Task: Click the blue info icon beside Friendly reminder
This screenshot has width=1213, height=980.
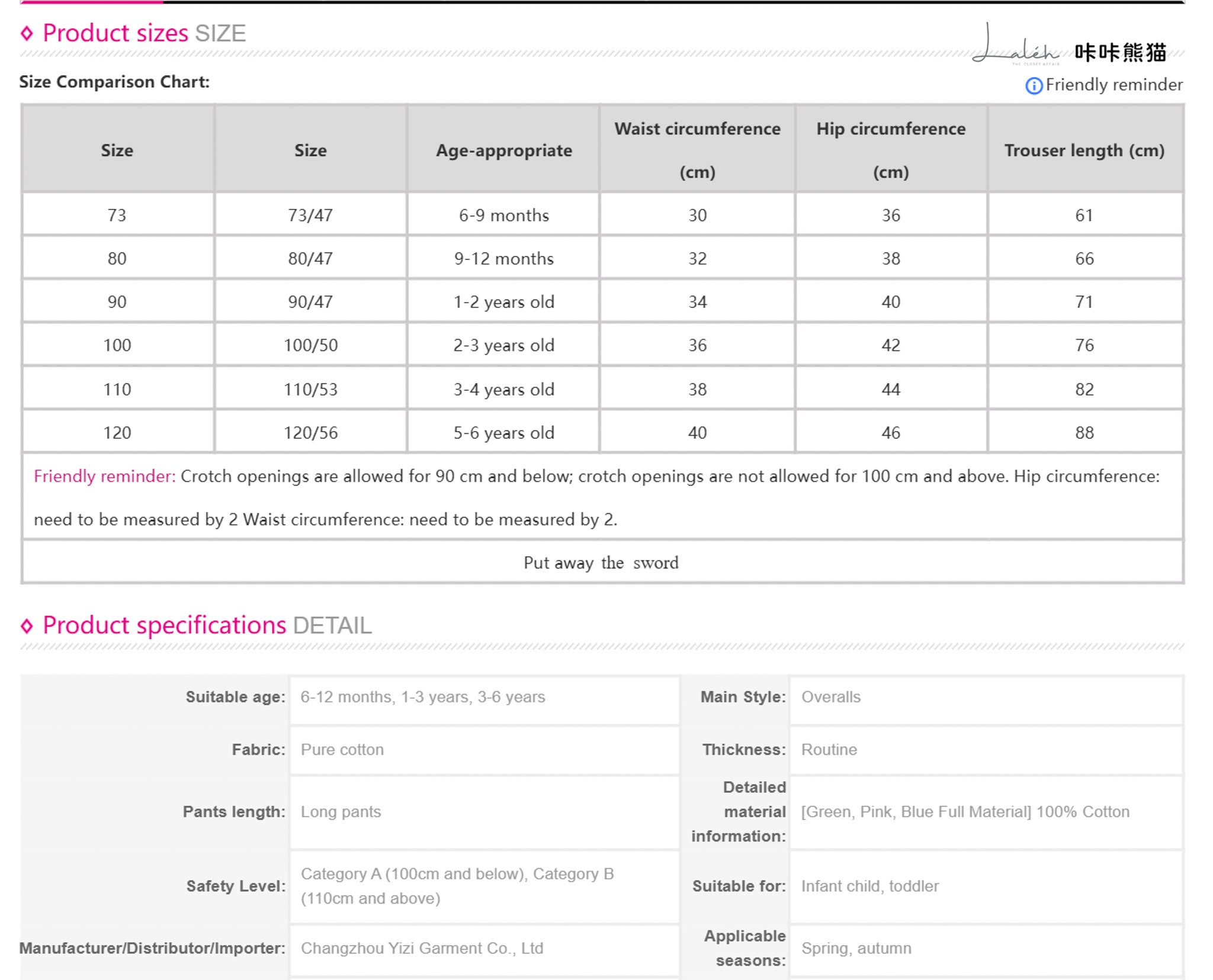Action: [1034, 86]
